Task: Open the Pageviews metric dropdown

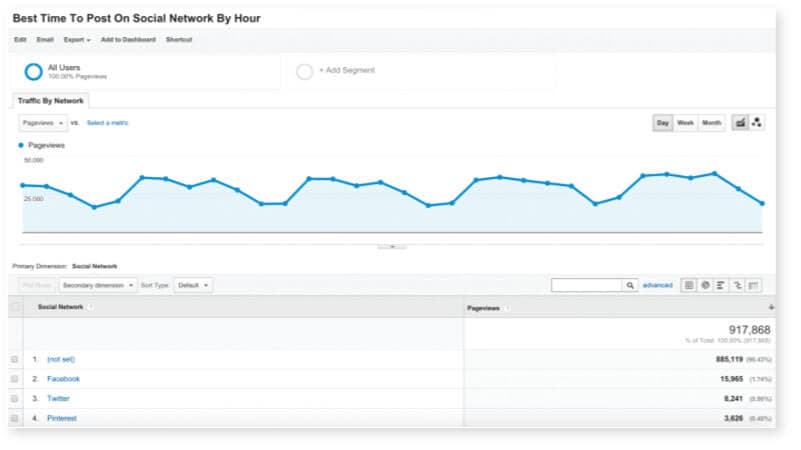Action: click(43, 123)
